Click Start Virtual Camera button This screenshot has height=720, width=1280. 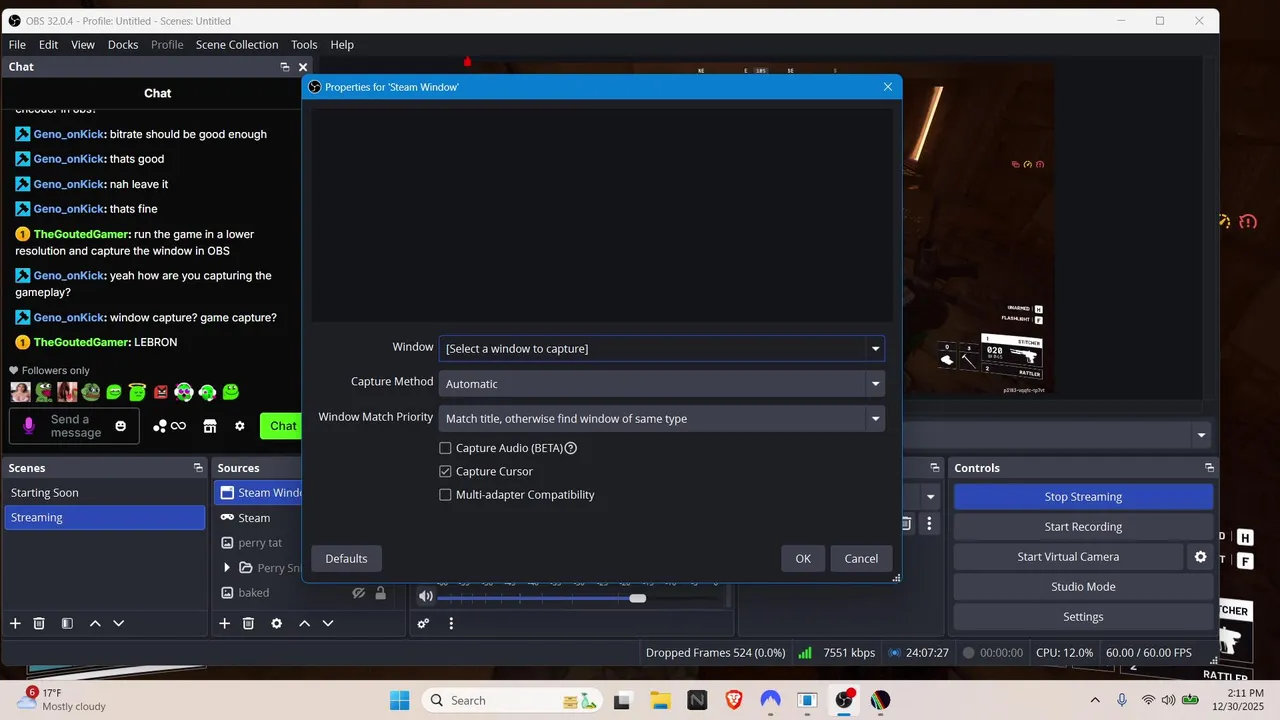click(1068, 557)
